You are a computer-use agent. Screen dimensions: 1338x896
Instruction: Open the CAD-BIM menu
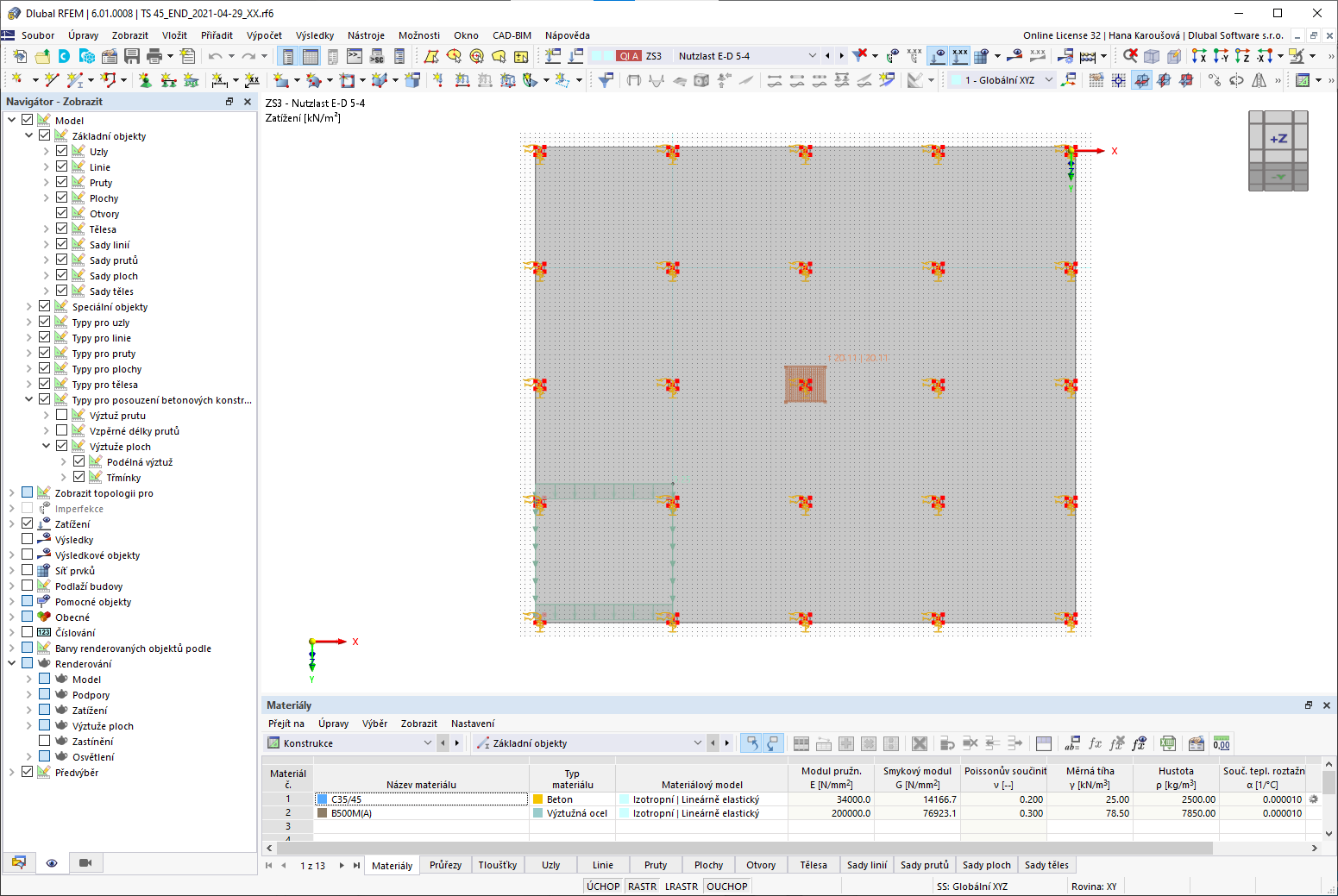click(x=512, y=35)
